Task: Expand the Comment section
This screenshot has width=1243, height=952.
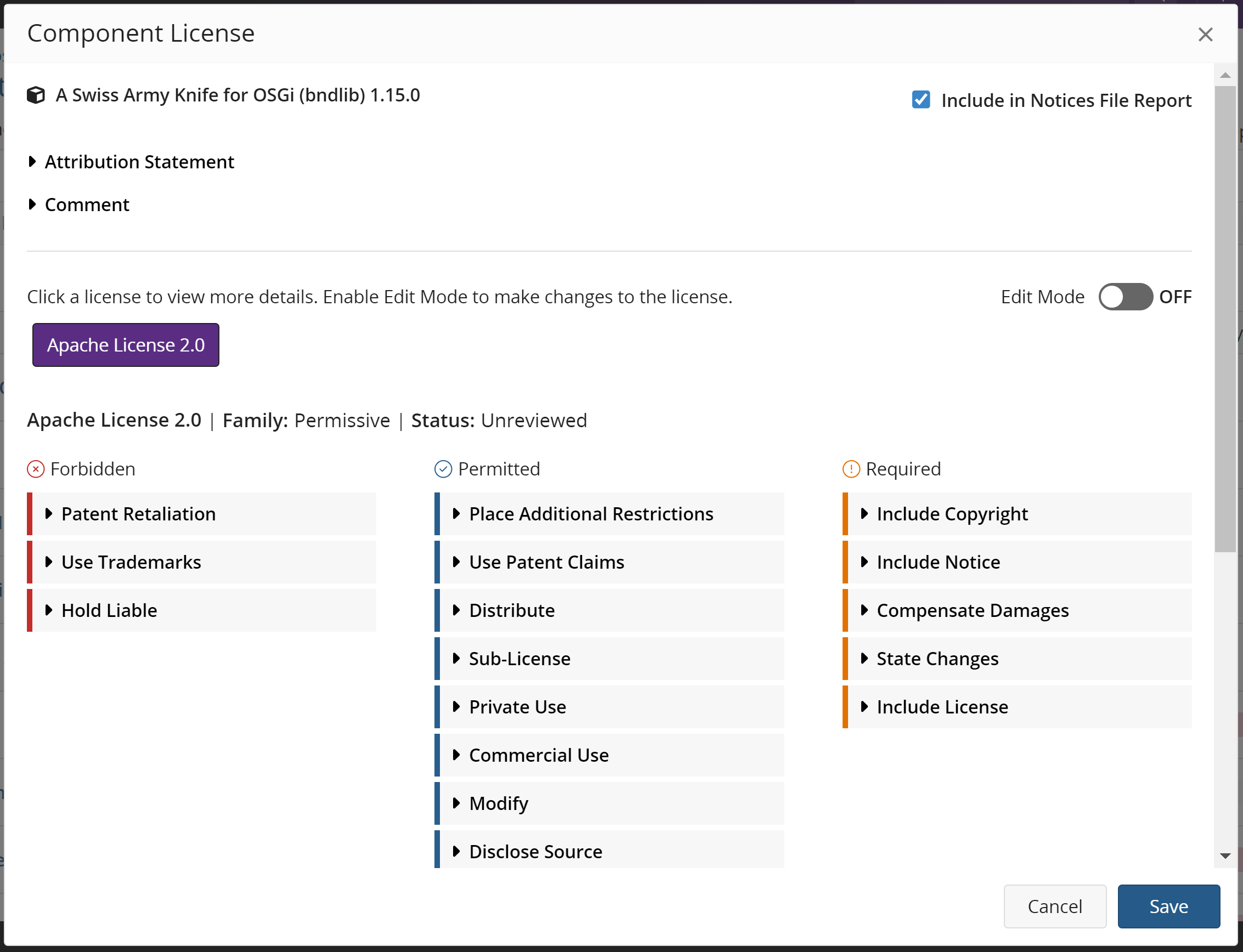Action: pyautogui.click(x=32, y=205)
